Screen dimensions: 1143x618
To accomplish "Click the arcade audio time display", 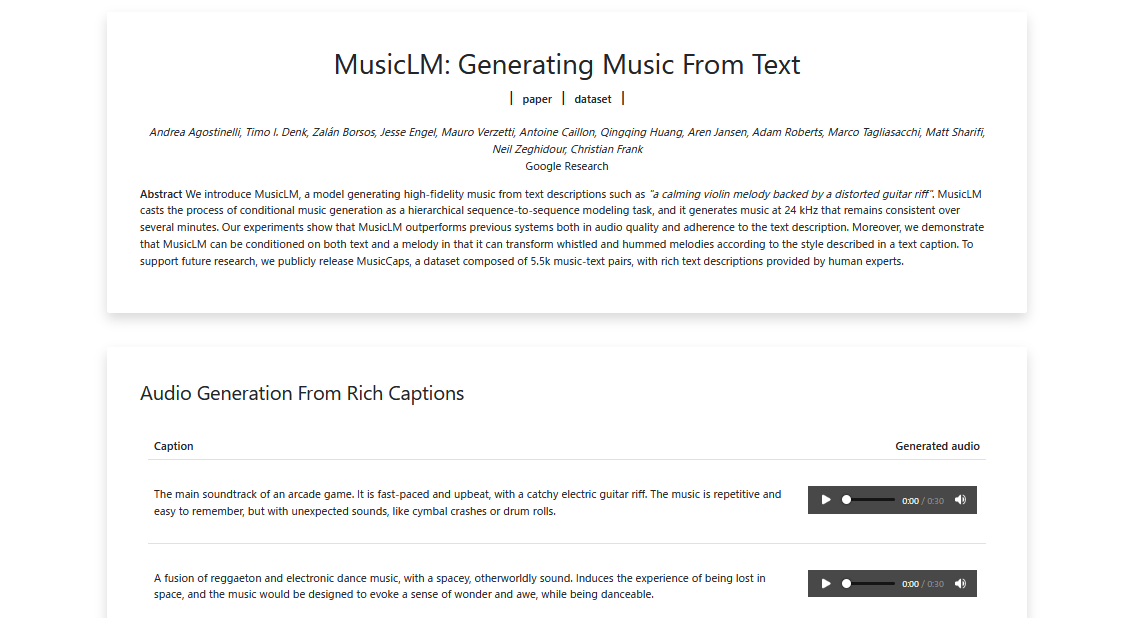I will (922, 501).
